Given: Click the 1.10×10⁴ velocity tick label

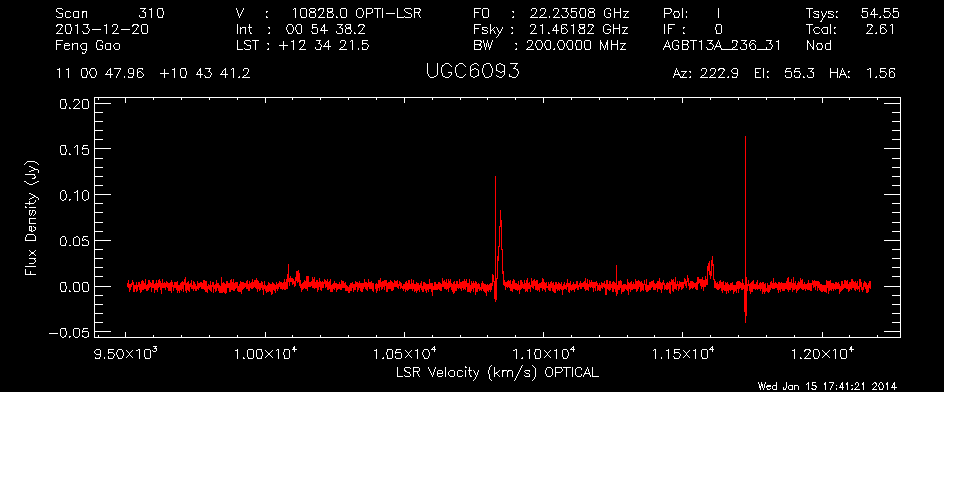Looking at the screenshot, I should pyautogui.click(x=544, y=354).
